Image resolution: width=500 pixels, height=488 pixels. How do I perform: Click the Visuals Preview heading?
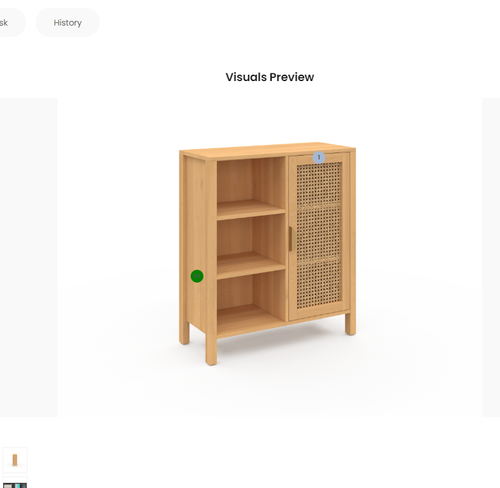(270, 77)
